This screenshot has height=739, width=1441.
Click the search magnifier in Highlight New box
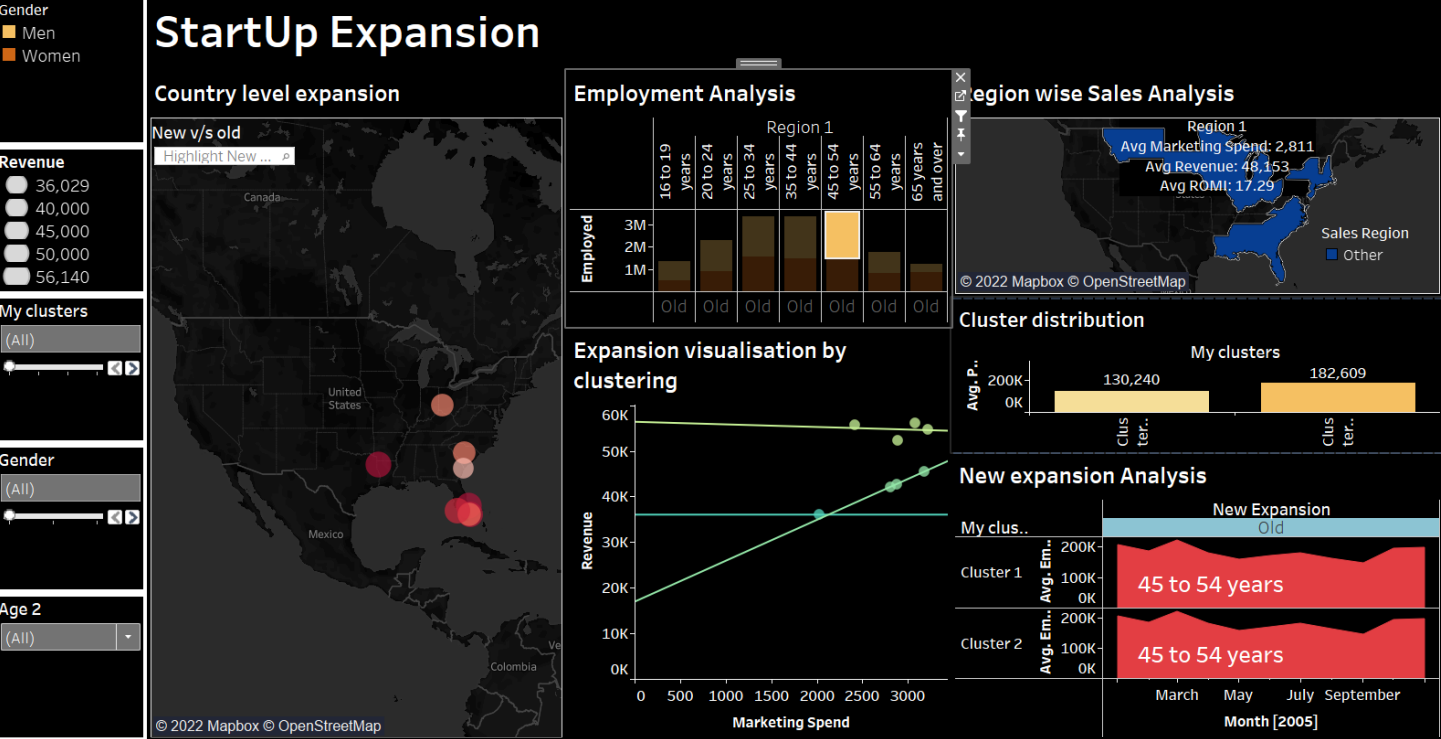[x=285, y=156]
